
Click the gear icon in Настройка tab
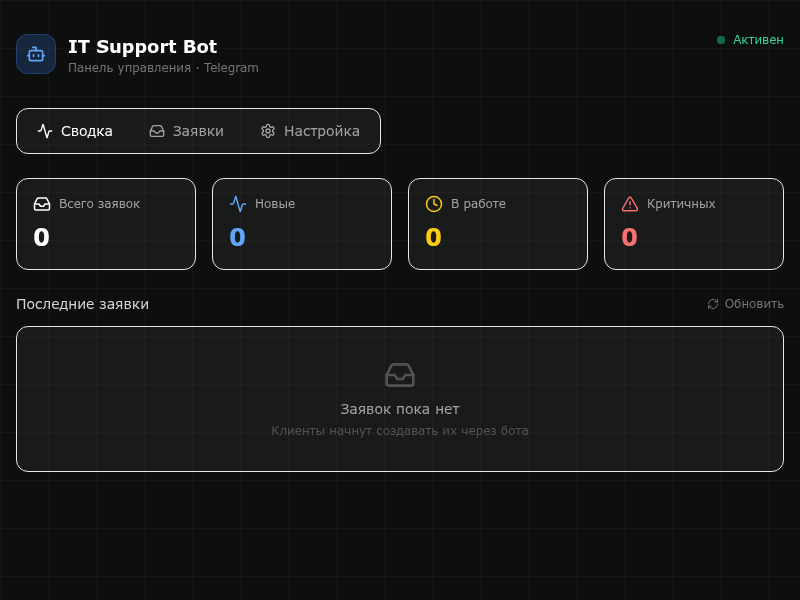click(x=268, y=131)
